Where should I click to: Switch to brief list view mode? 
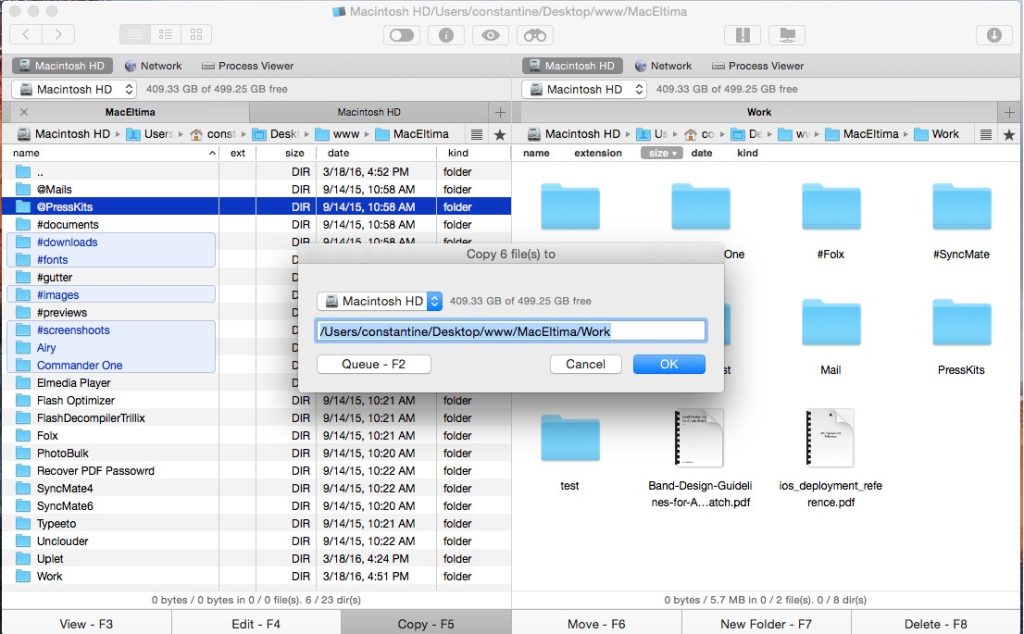[165, 34]
